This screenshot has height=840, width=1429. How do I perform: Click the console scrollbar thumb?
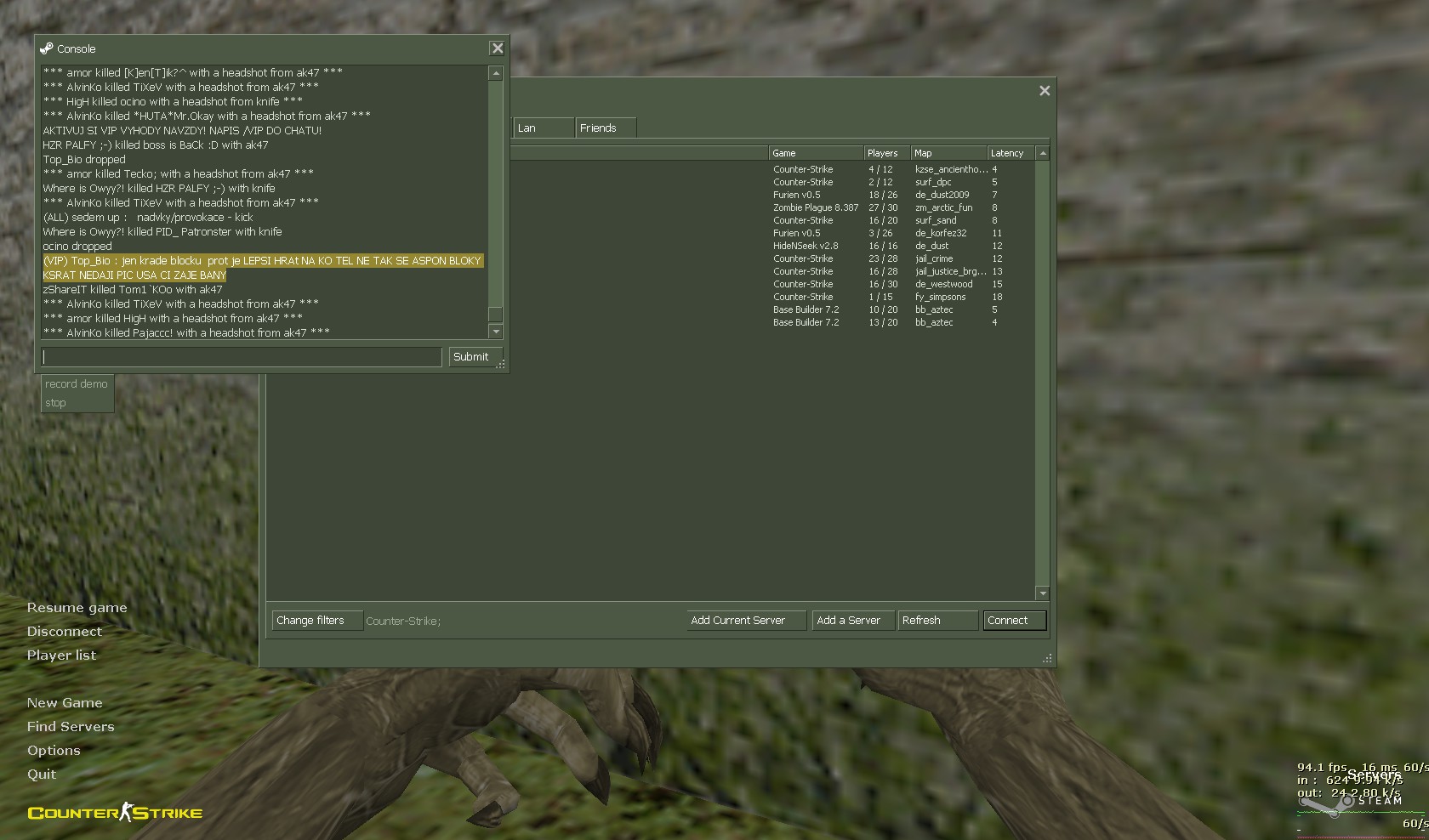tap(496, 315)
